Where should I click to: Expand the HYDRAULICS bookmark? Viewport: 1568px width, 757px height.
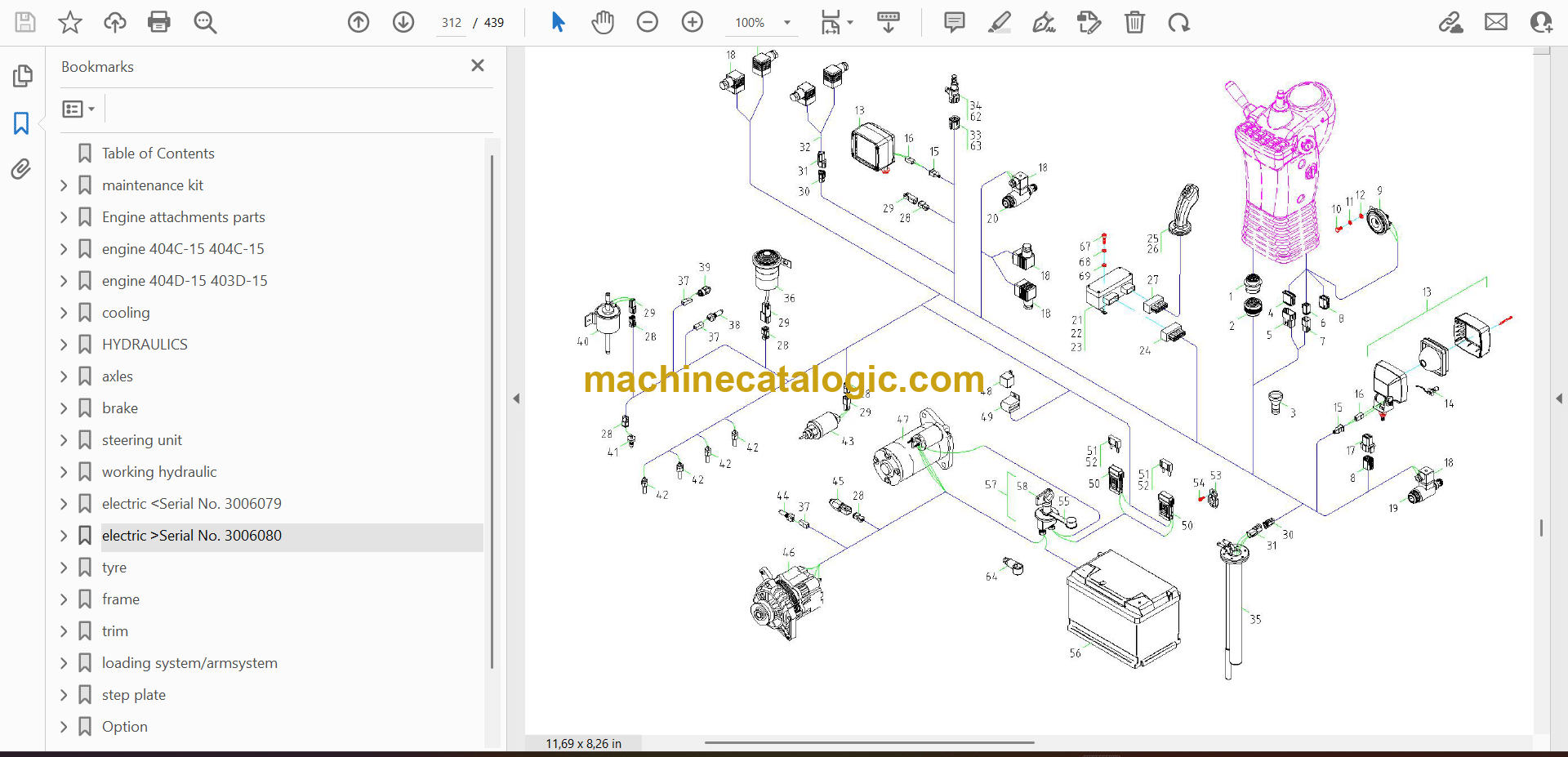coord(64,345)
